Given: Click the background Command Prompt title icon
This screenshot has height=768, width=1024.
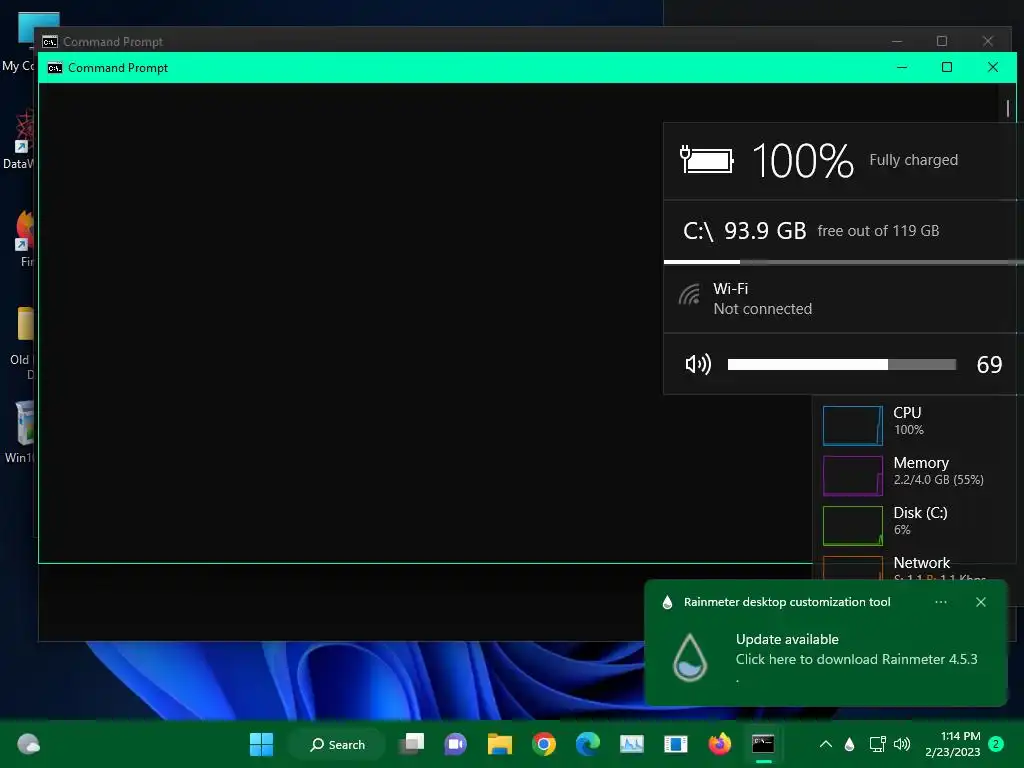Looking at the screenshot, I should 50,42.
